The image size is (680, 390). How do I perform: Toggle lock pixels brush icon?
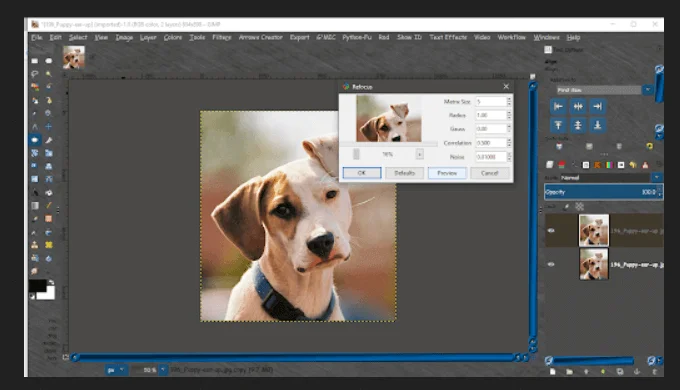point(566,207)
